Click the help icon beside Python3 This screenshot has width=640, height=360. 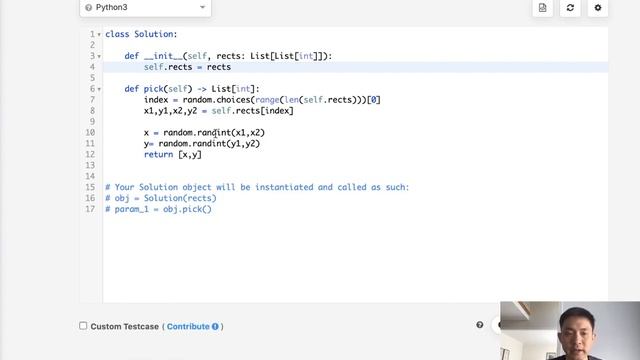point(88,7)
